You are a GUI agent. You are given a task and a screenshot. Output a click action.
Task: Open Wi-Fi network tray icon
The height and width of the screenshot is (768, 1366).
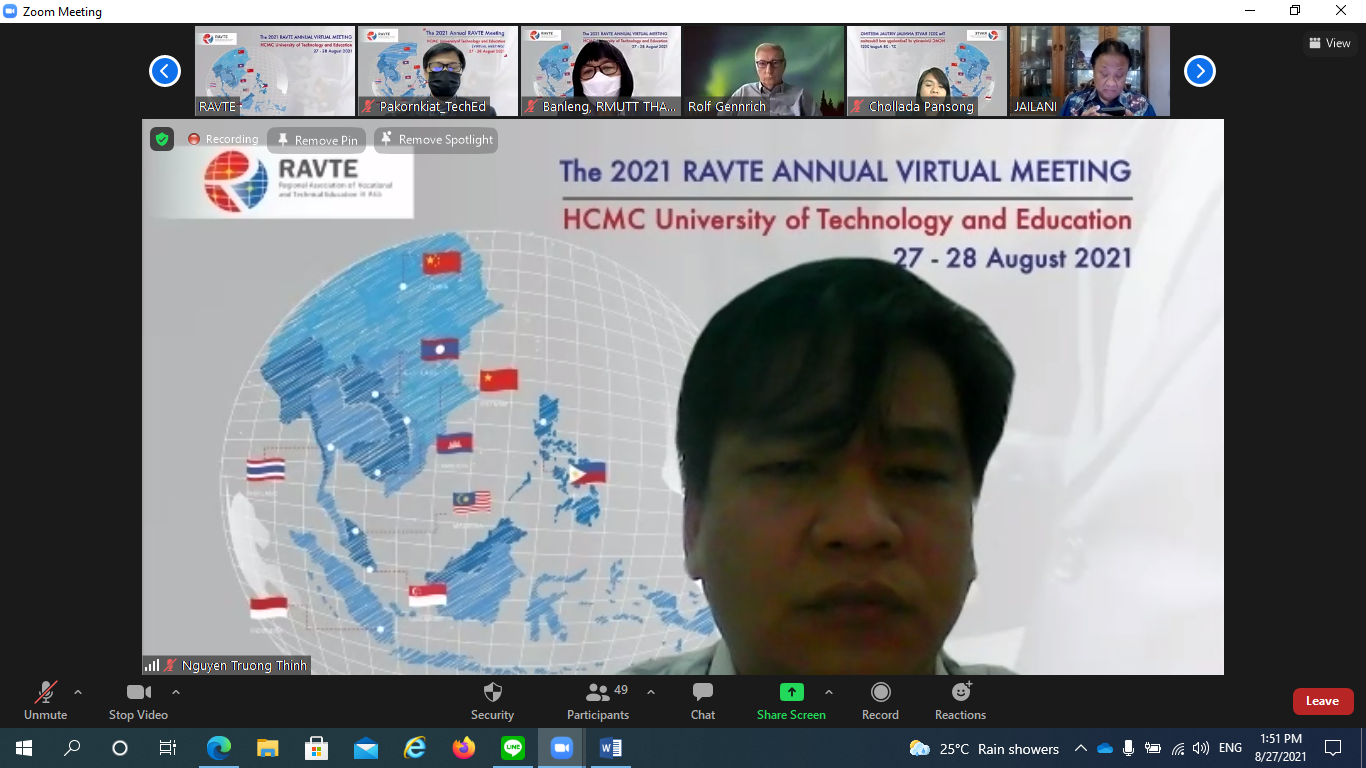[x=1177, y=748]
